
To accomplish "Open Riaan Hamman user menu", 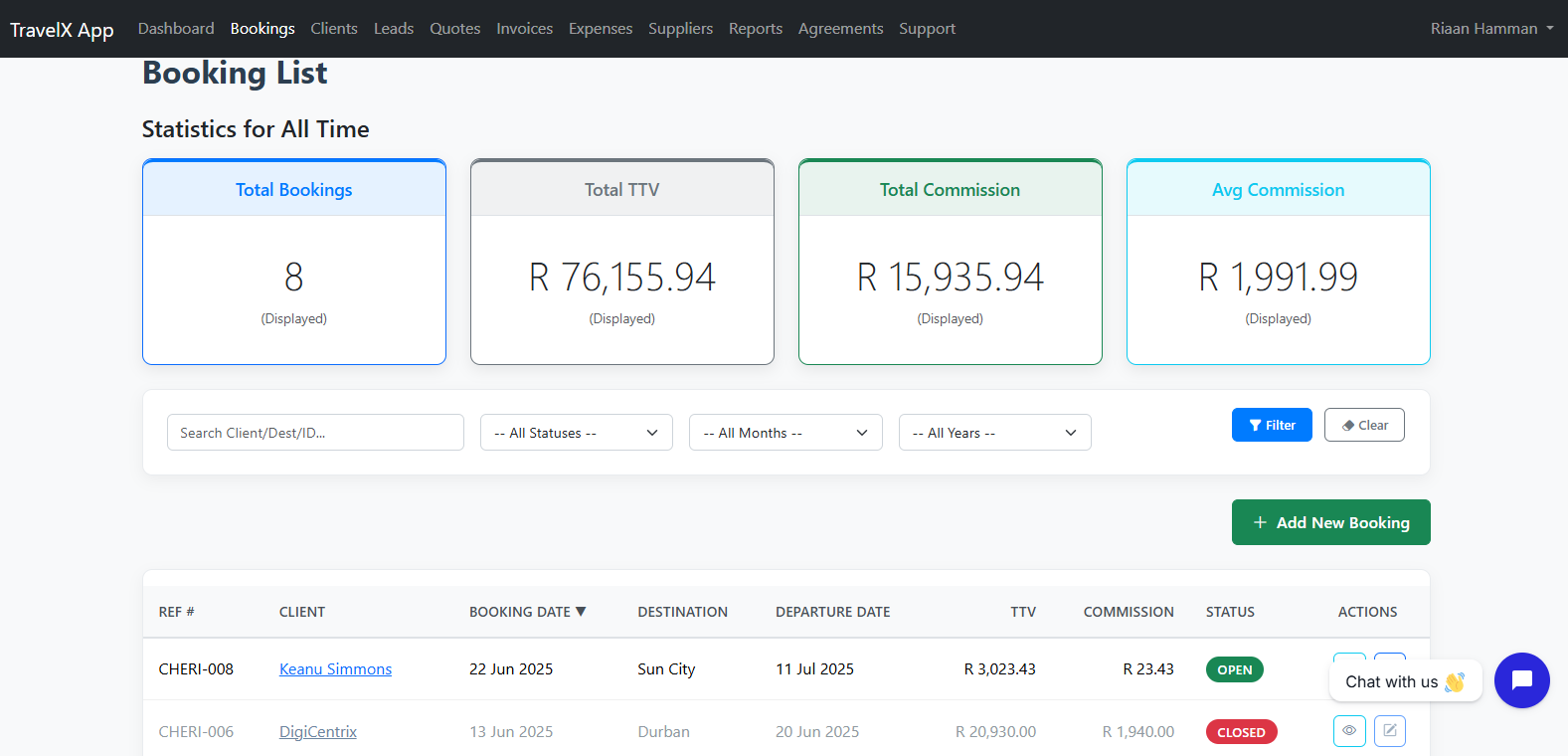I will click(x=1491, y=29).
